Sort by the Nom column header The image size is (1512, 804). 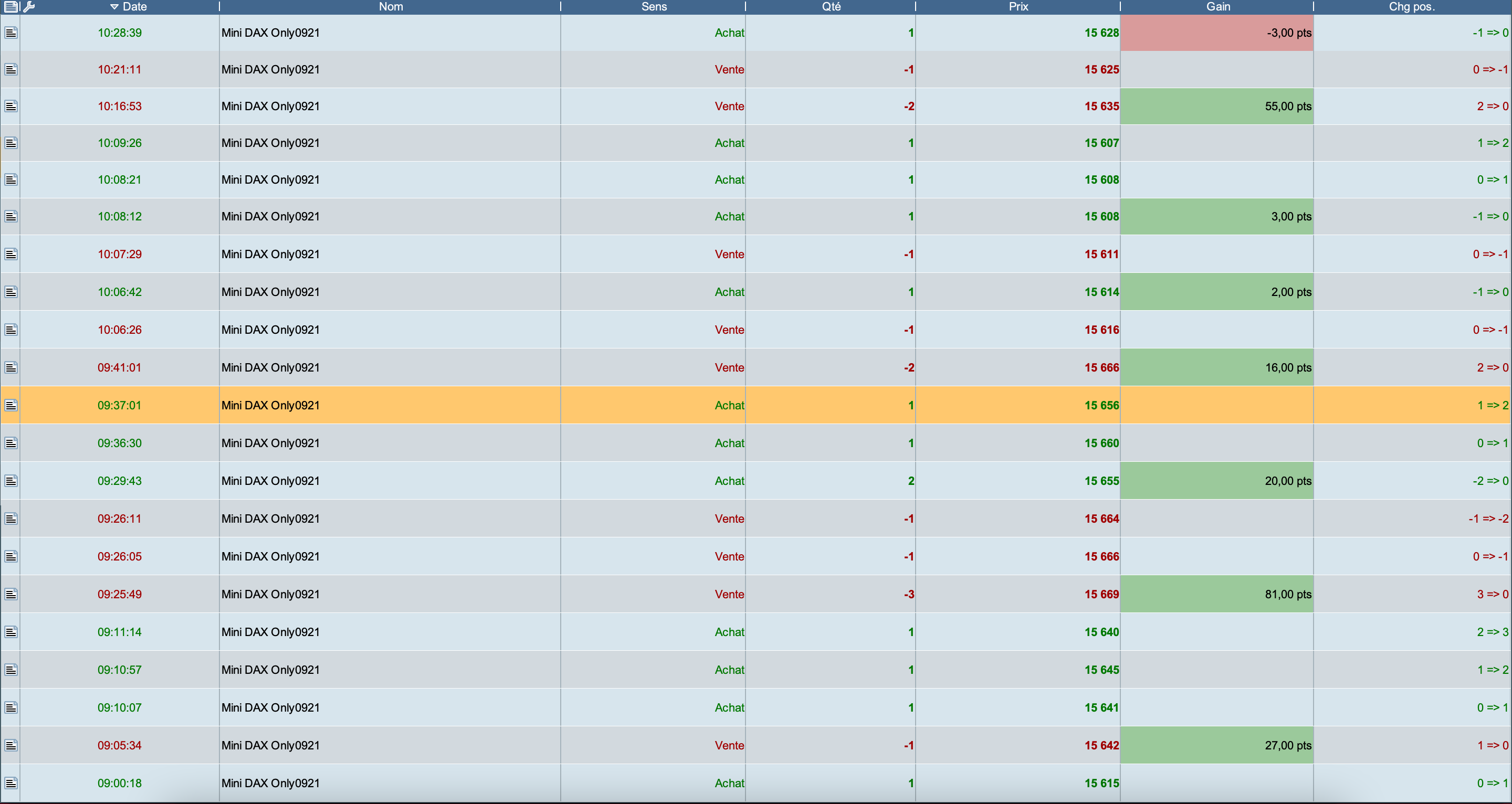390,7
